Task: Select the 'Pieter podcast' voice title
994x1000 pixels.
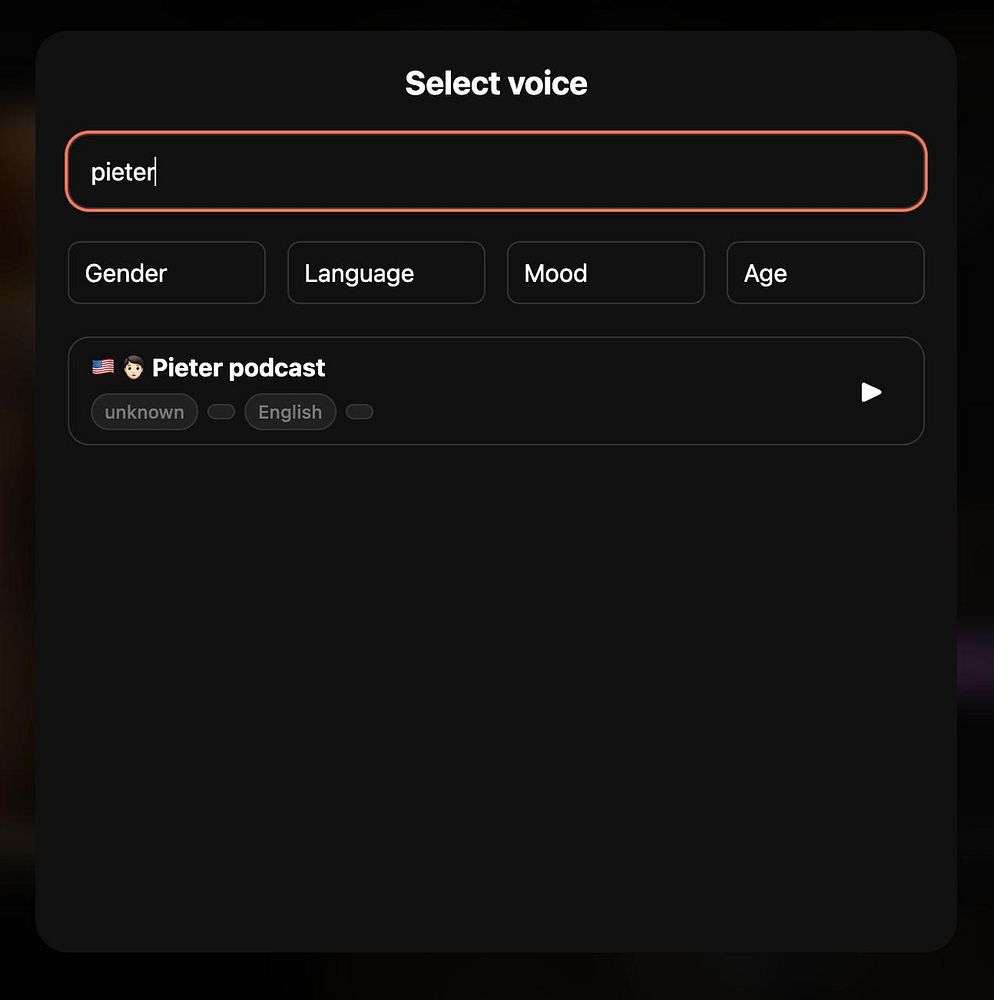Action: point(238,368)
